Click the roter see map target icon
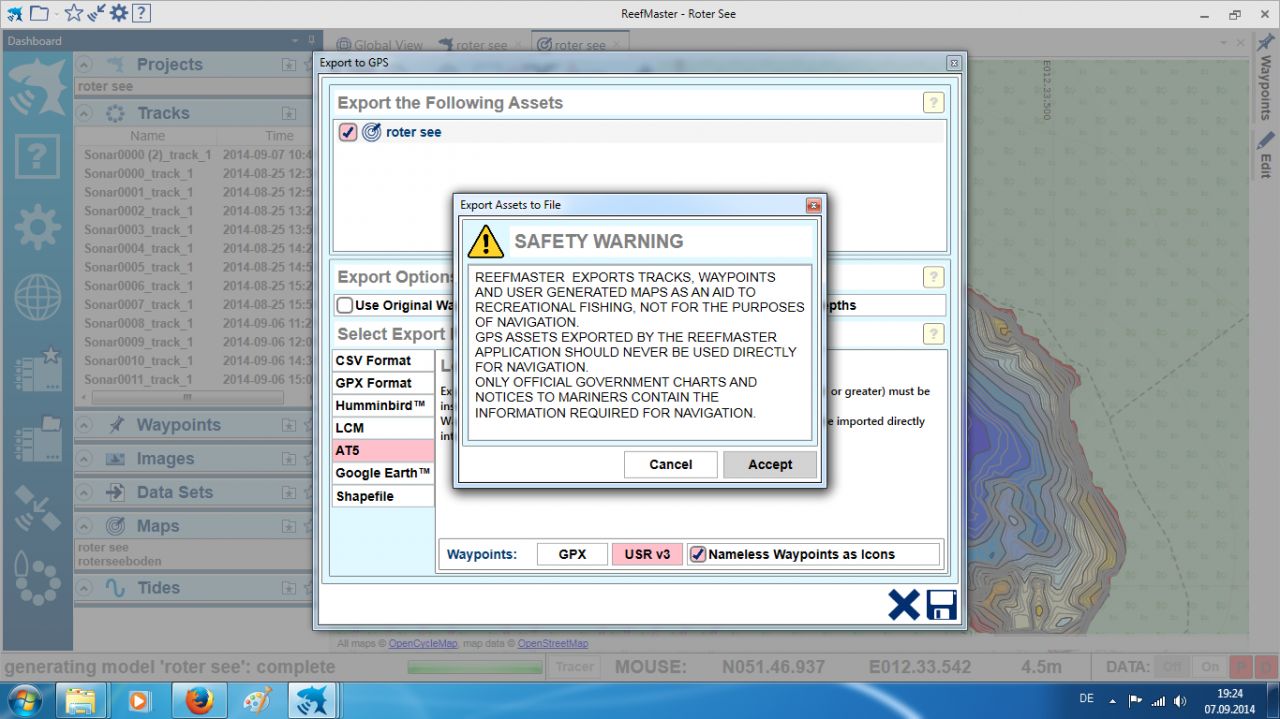This screenshot has width=1280, height=719. (x=371, y=132)
